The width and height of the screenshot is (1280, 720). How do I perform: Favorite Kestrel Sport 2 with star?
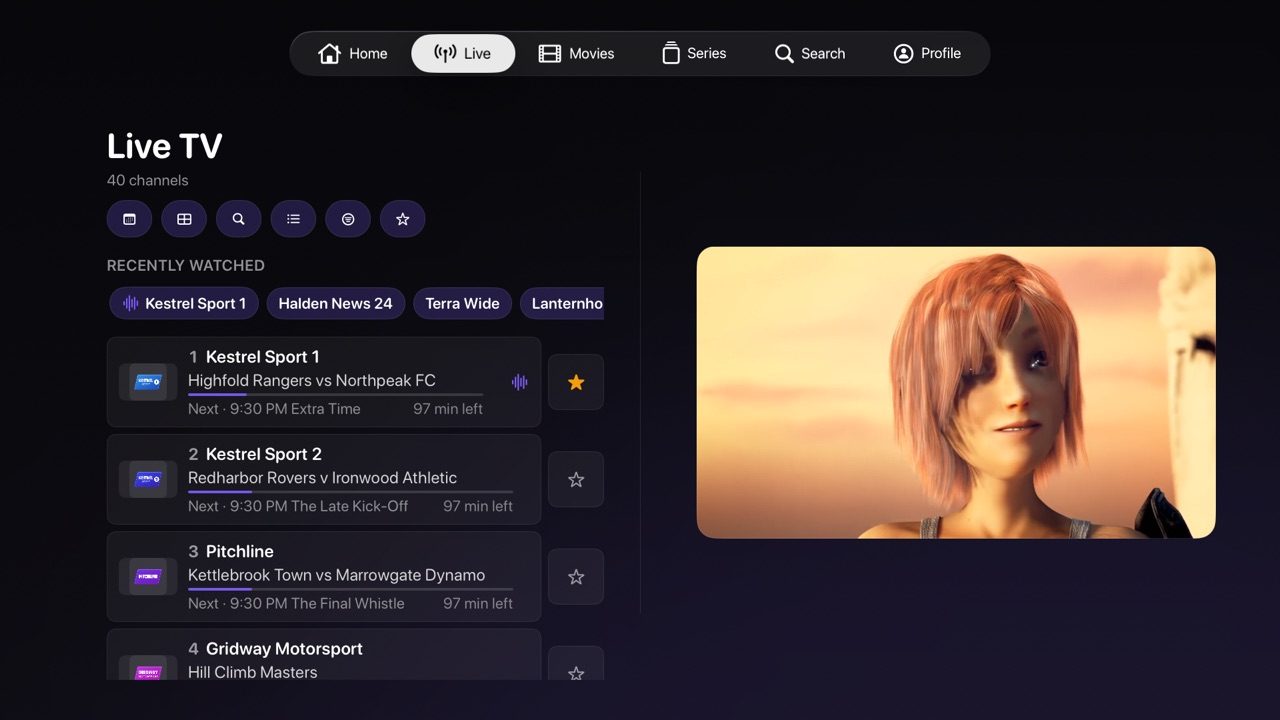576,480
